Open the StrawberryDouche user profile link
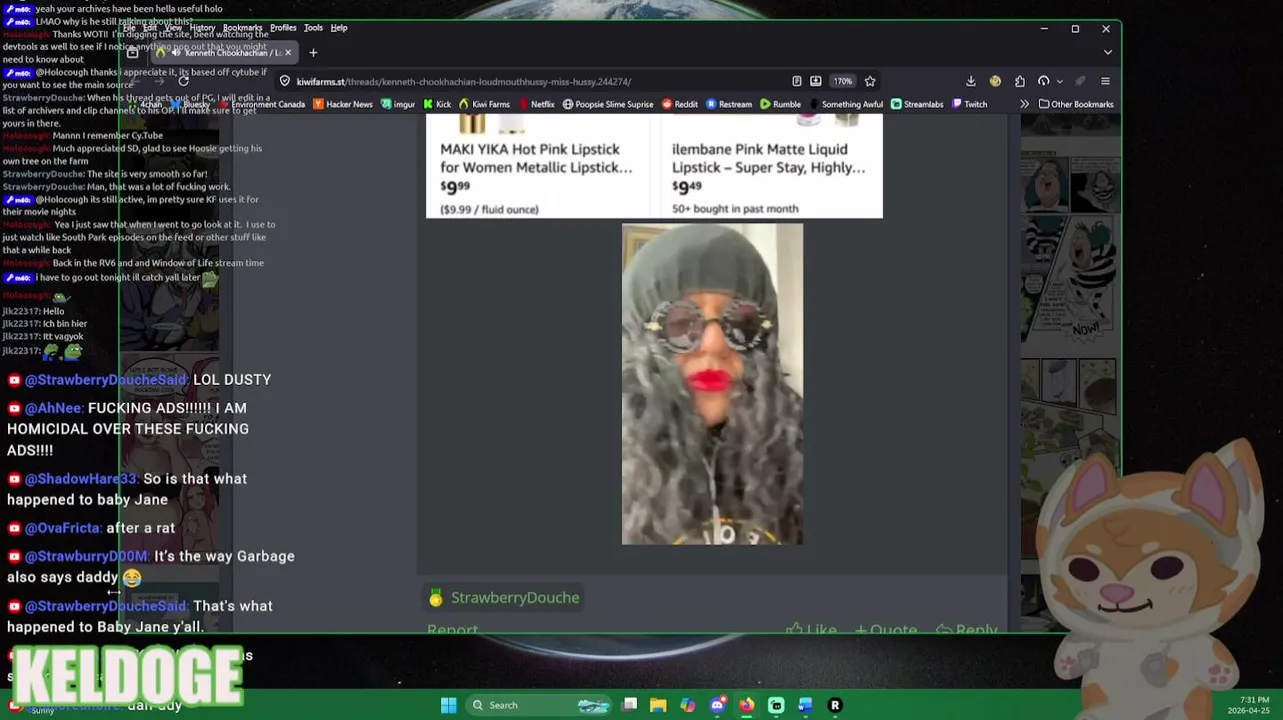1283x720 pixels. [x=515, y=597]
